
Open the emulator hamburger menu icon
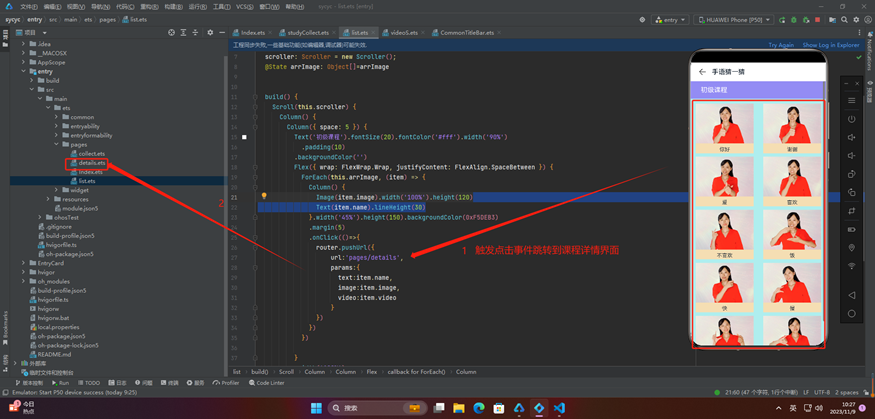tap(852, 100)
